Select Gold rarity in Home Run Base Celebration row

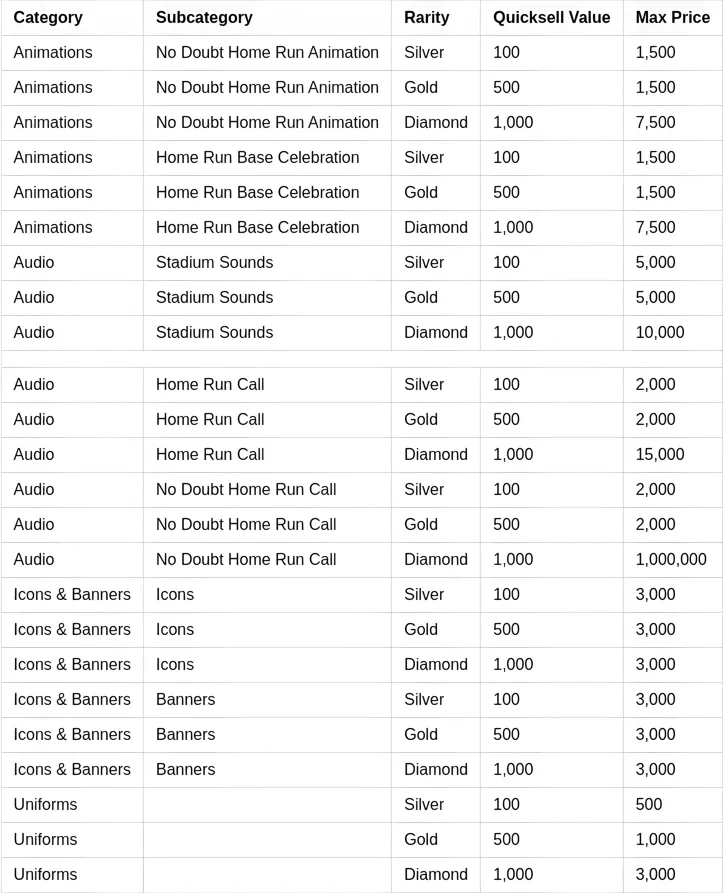421,192
